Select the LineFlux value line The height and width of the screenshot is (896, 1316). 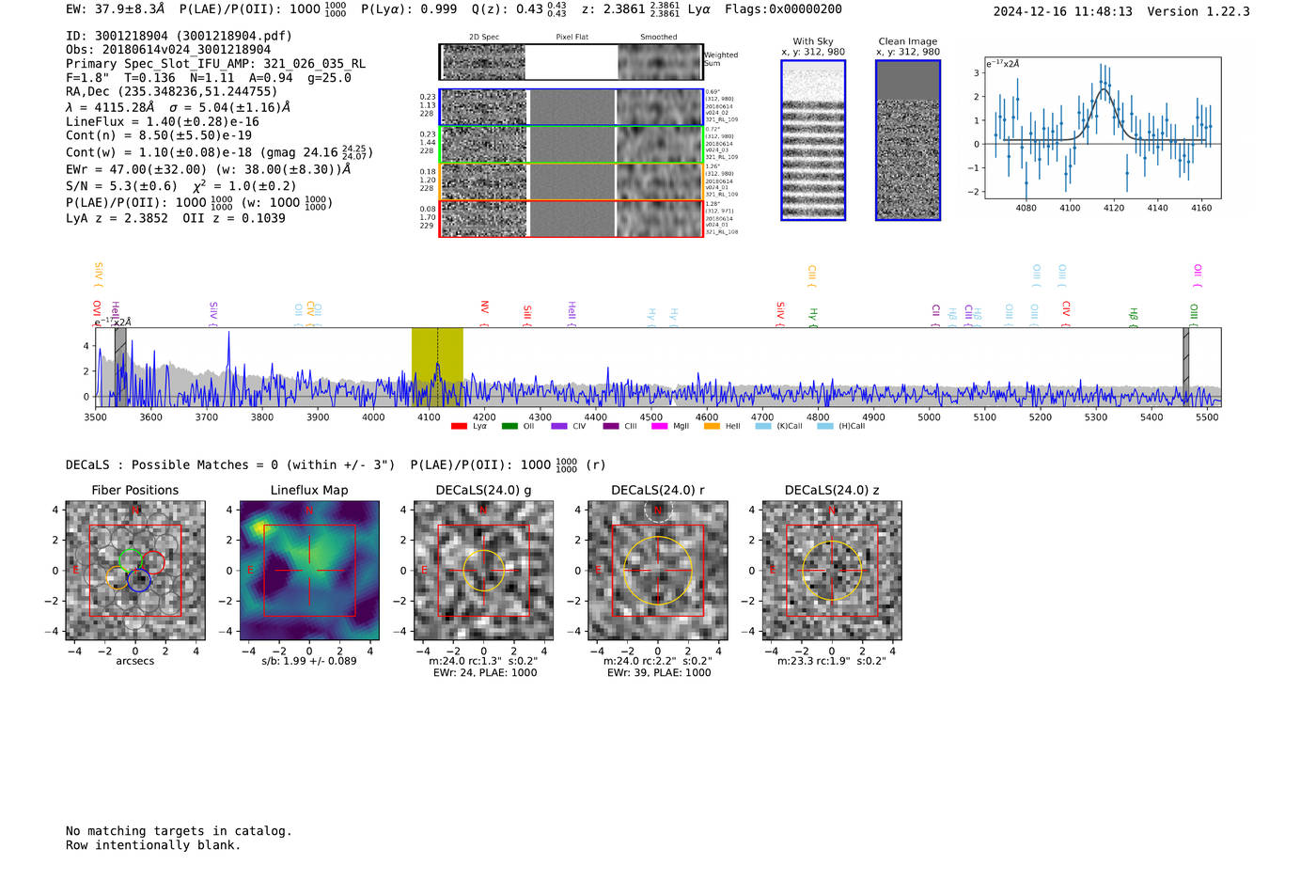tap(163, 122)
